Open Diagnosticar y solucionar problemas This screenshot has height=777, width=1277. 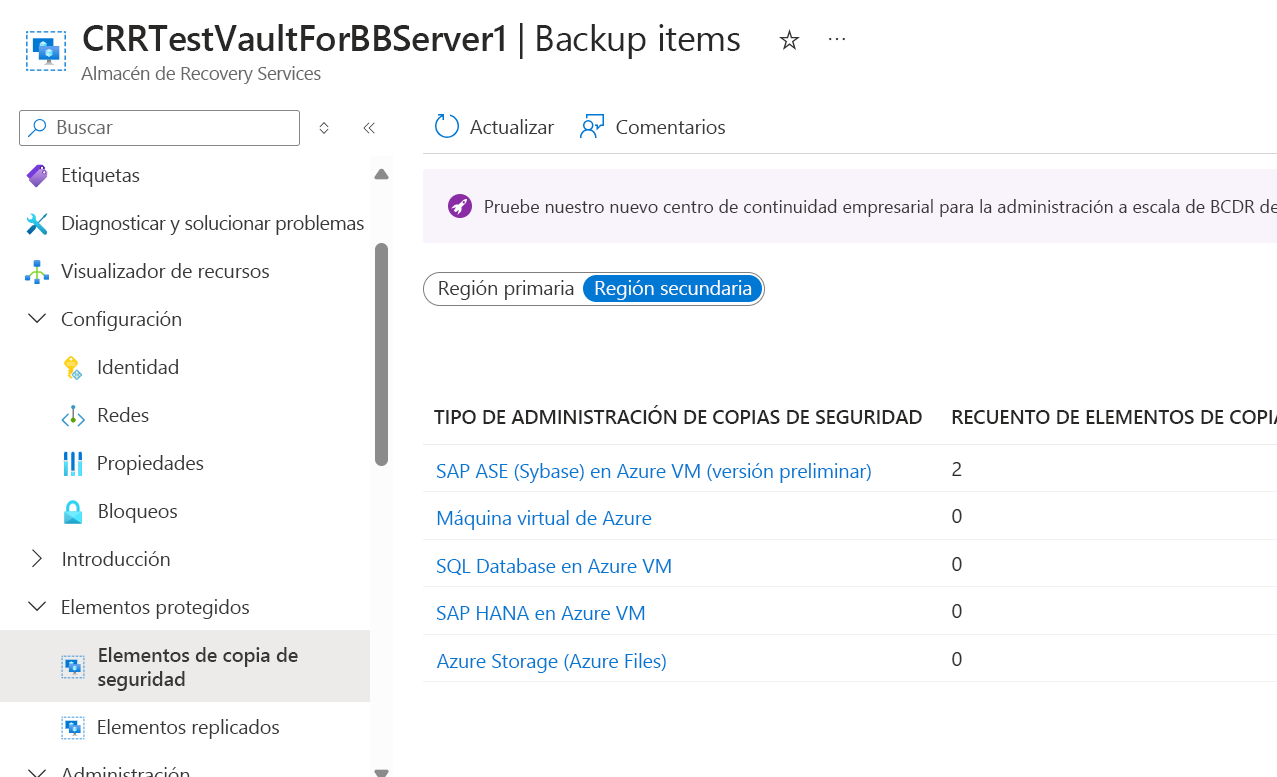click(x=212, y=223)
